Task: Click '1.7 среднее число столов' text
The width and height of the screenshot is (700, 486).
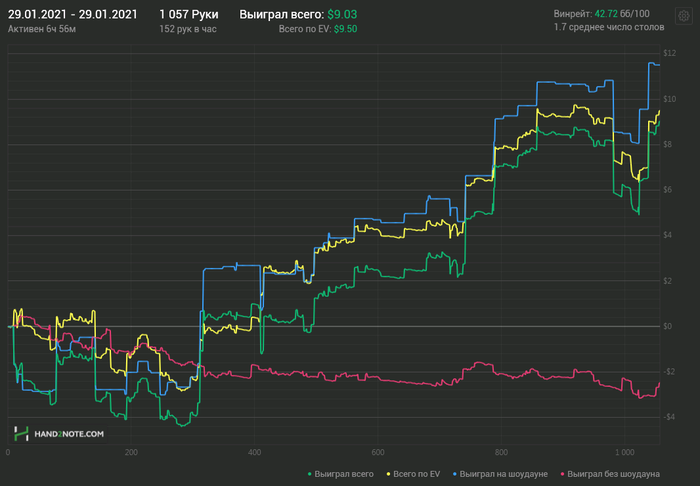Action: point(609,27)
